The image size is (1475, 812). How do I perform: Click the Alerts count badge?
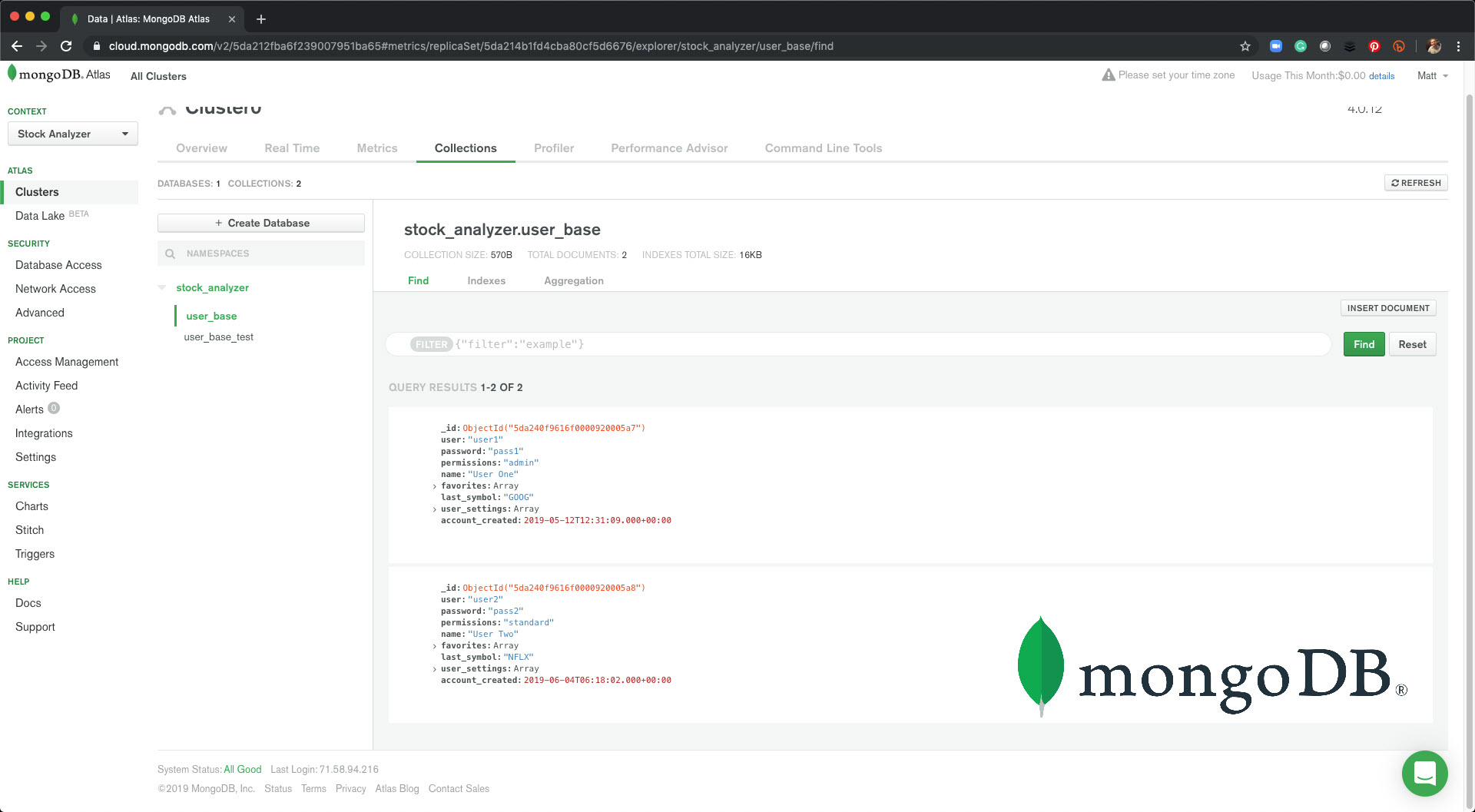[54, 408]
